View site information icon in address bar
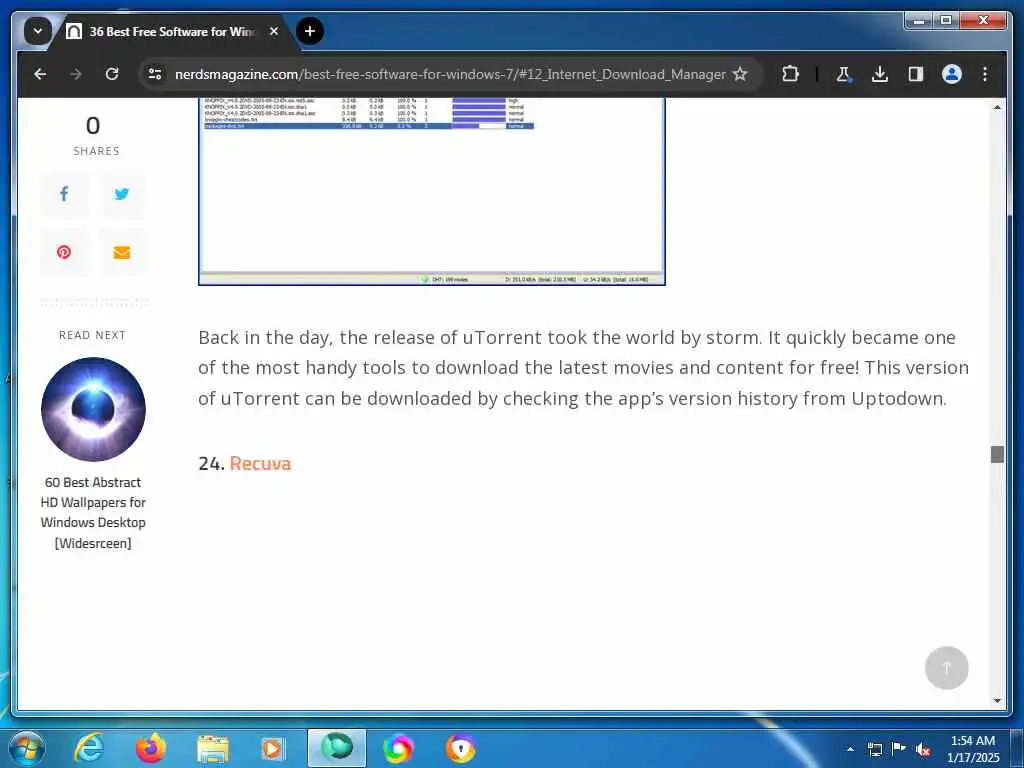Viewport: 1024px width, 768px height. 155,74
